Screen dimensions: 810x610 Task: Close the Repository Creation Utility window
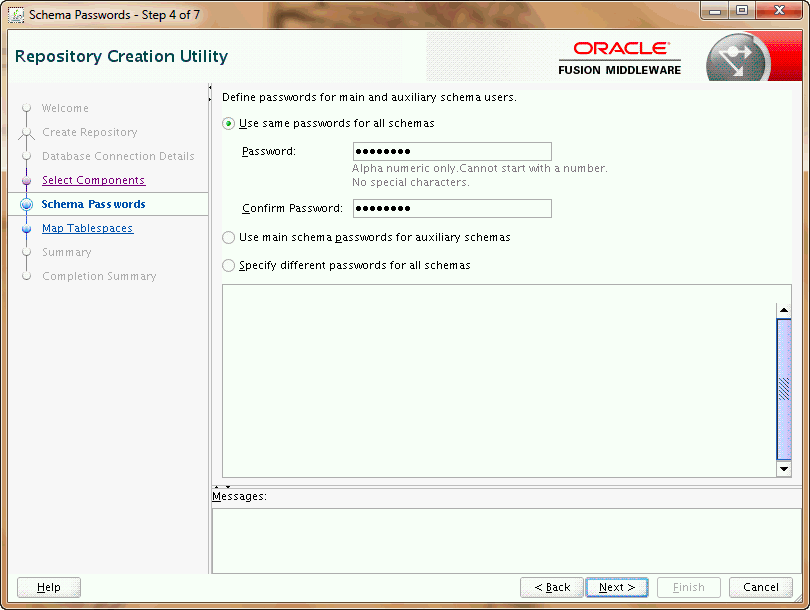pos(780,11)
